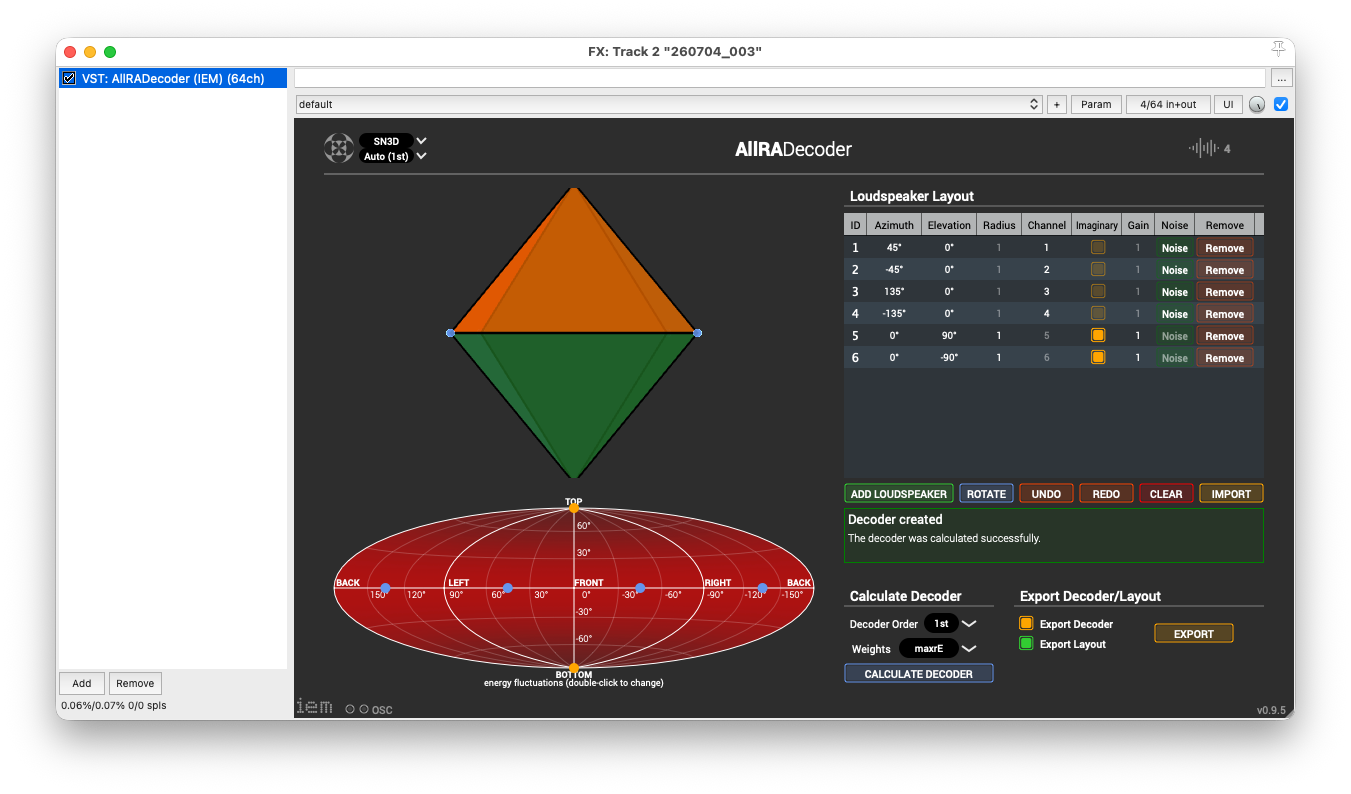Toggle the Export Decoder option
Screen dimensions: 1351x794
tap(1026, 624)
